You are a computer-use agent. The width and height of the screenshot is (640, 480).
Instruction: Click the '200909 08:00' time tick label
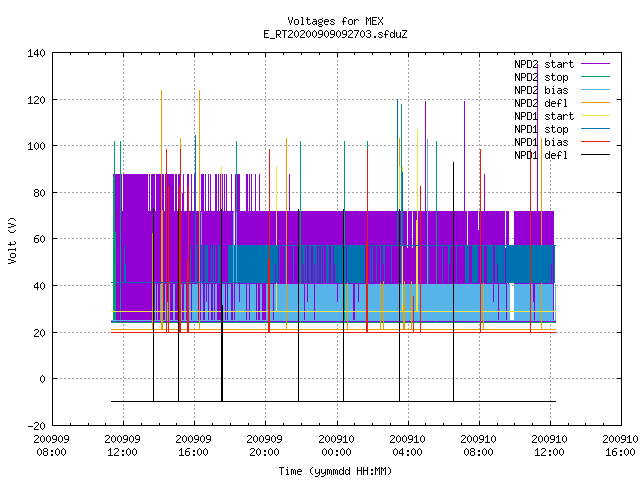(51, 446)
